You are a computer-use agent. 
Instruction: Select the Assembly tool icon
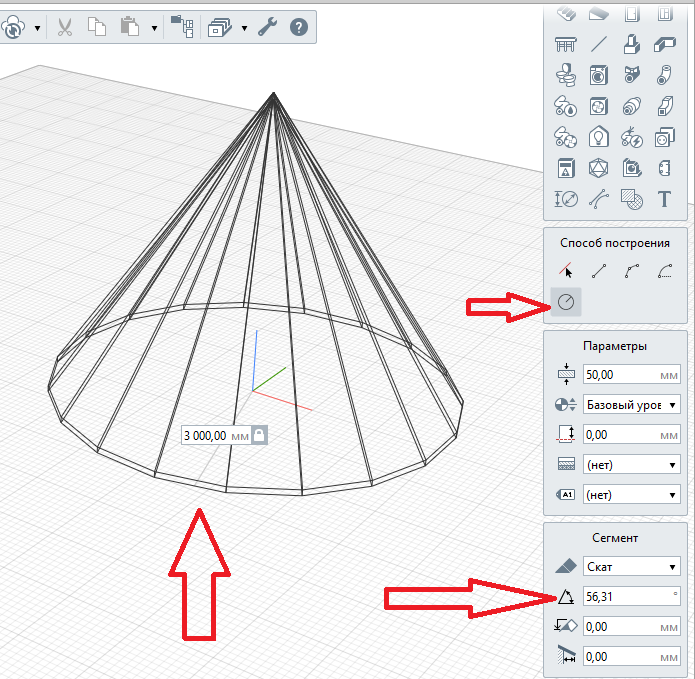632,168
